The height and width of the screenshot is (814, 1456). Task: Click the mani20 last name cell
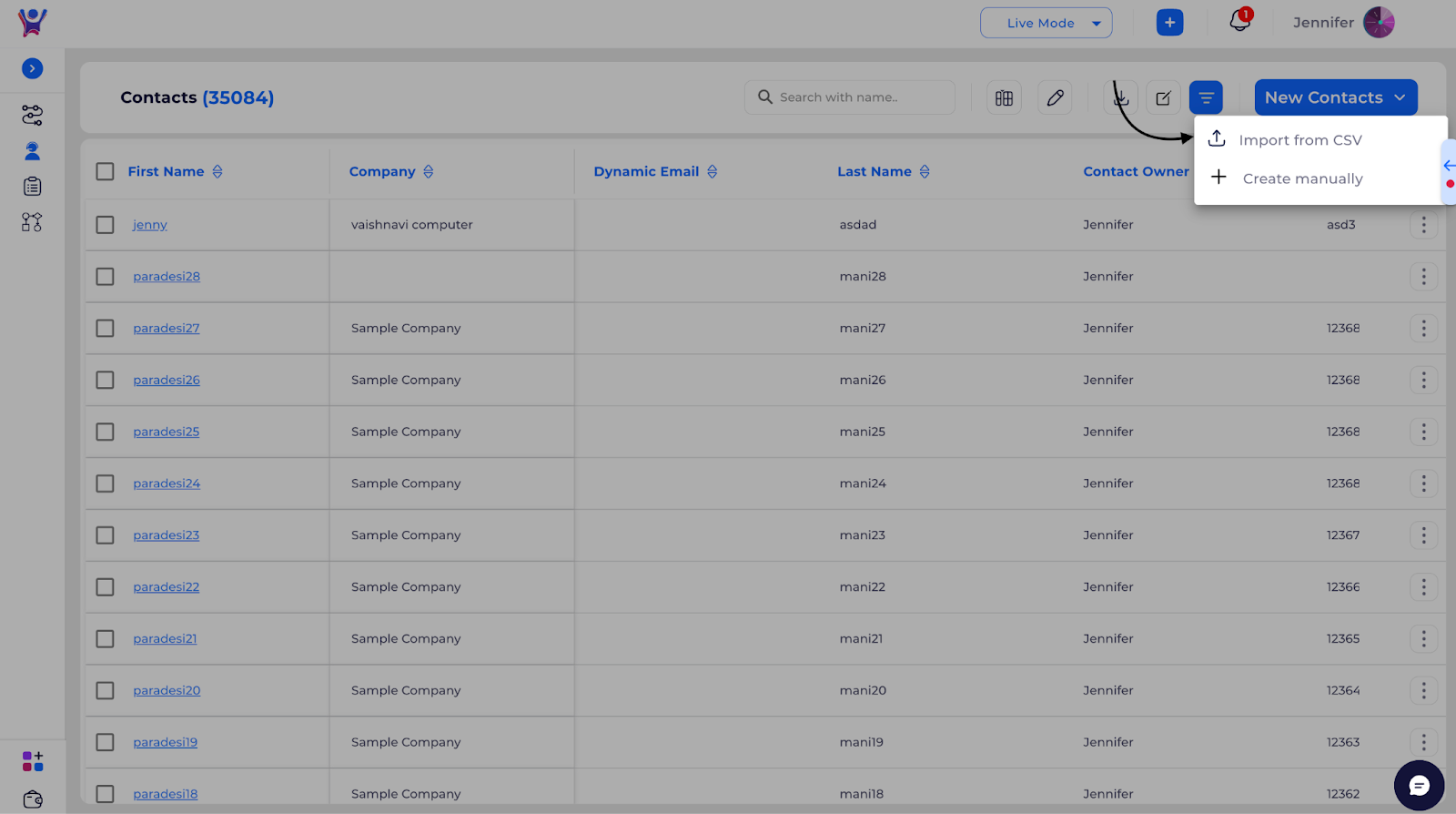pyautogui.click(x=863, y=690)
